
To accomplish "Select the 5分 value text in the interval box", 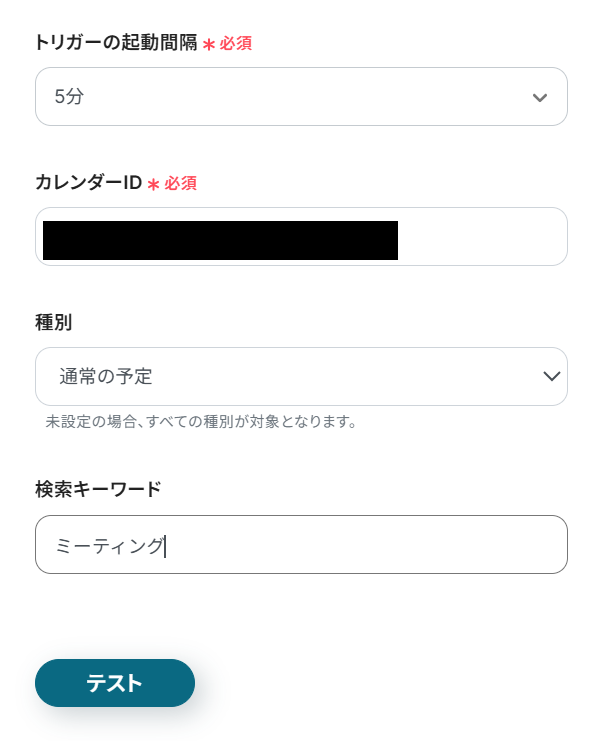I will 69,97.
